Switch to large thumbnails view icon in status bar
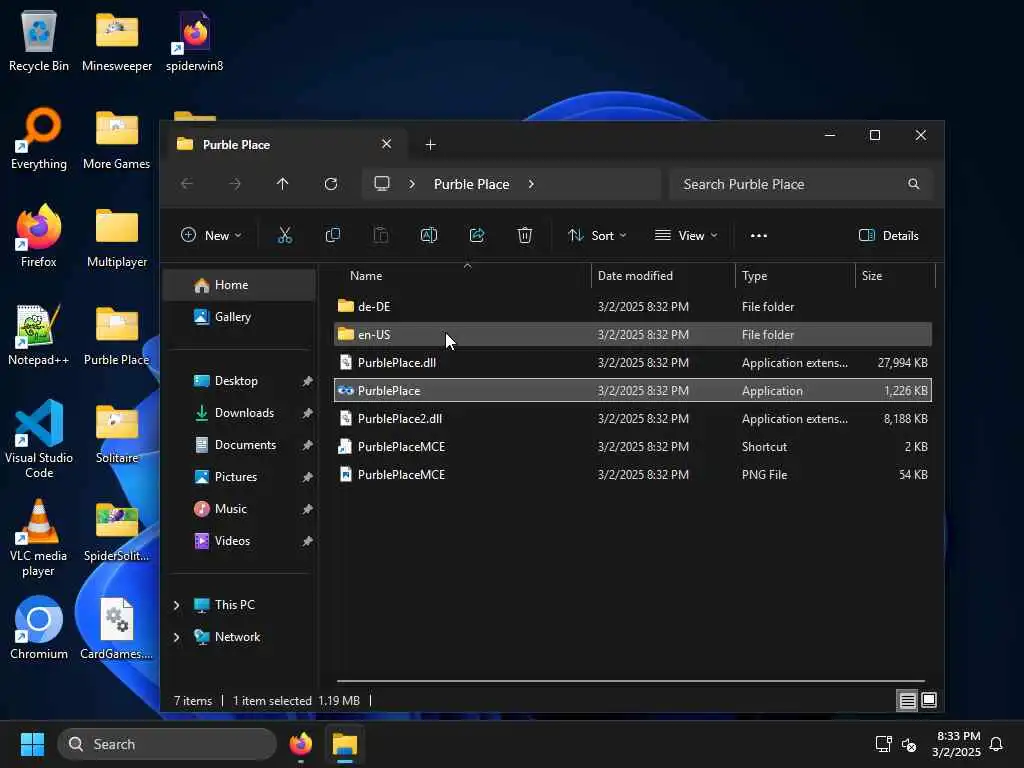The height and width of the screenshot is (768, 1024). pyautogui.click(x=929, y=701)
